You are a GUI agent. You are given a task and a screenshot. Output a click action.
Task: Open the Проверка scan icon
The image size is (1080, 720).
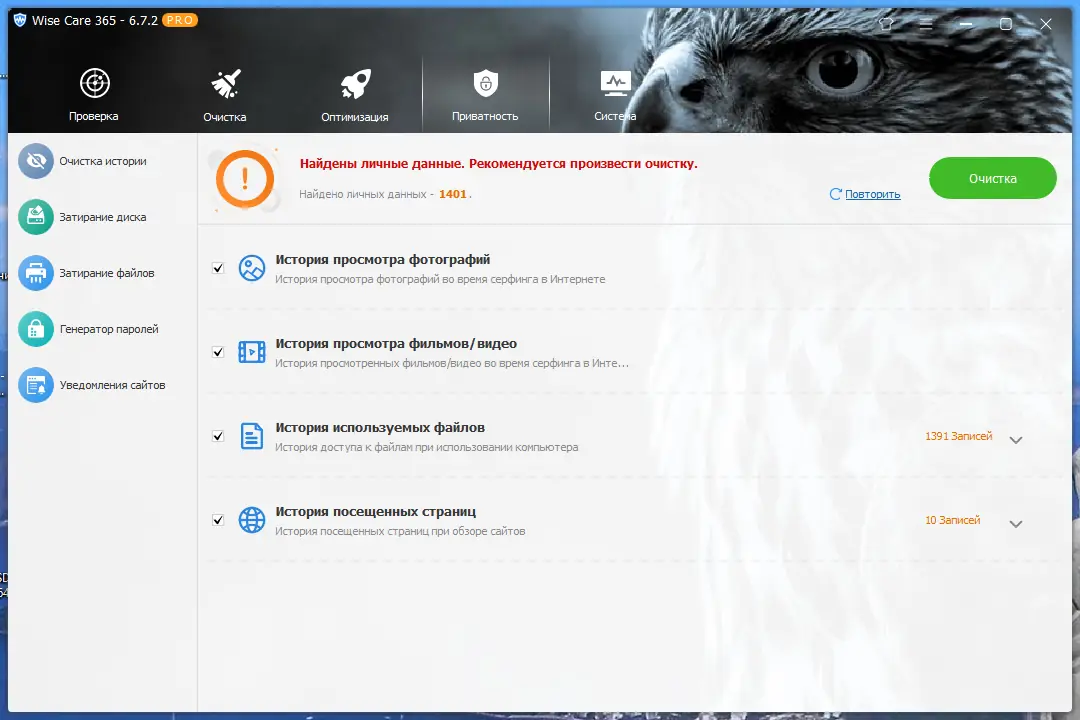pyautogui.click(x=94, y=83)
